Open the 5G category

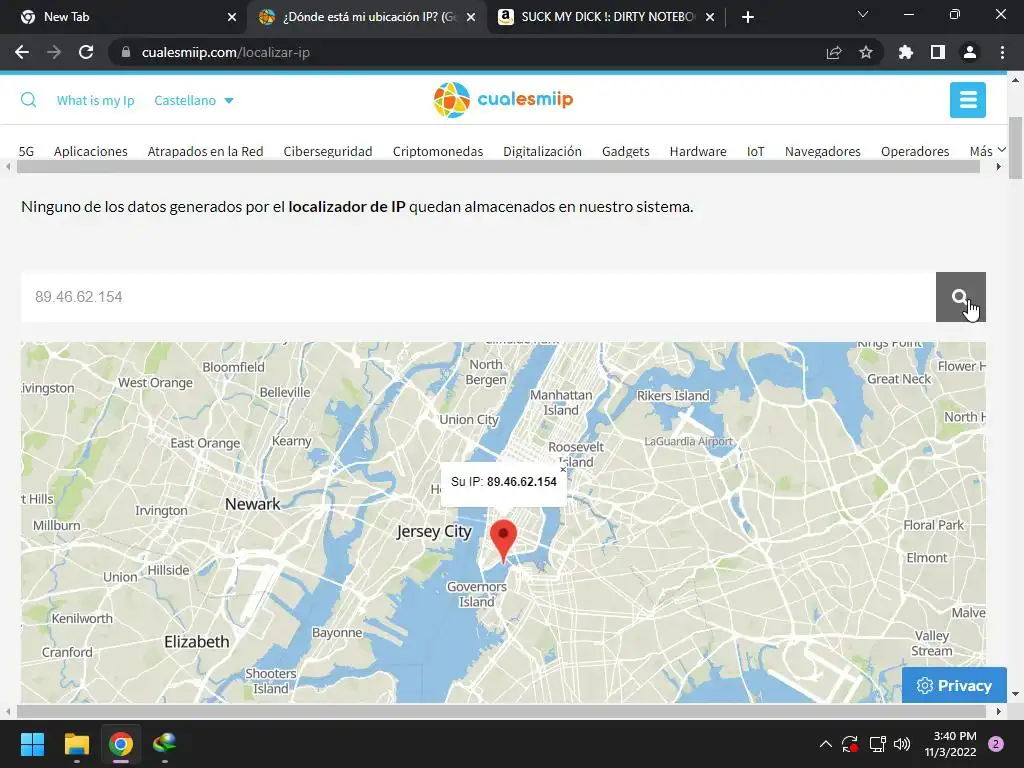tap(26, 152)
